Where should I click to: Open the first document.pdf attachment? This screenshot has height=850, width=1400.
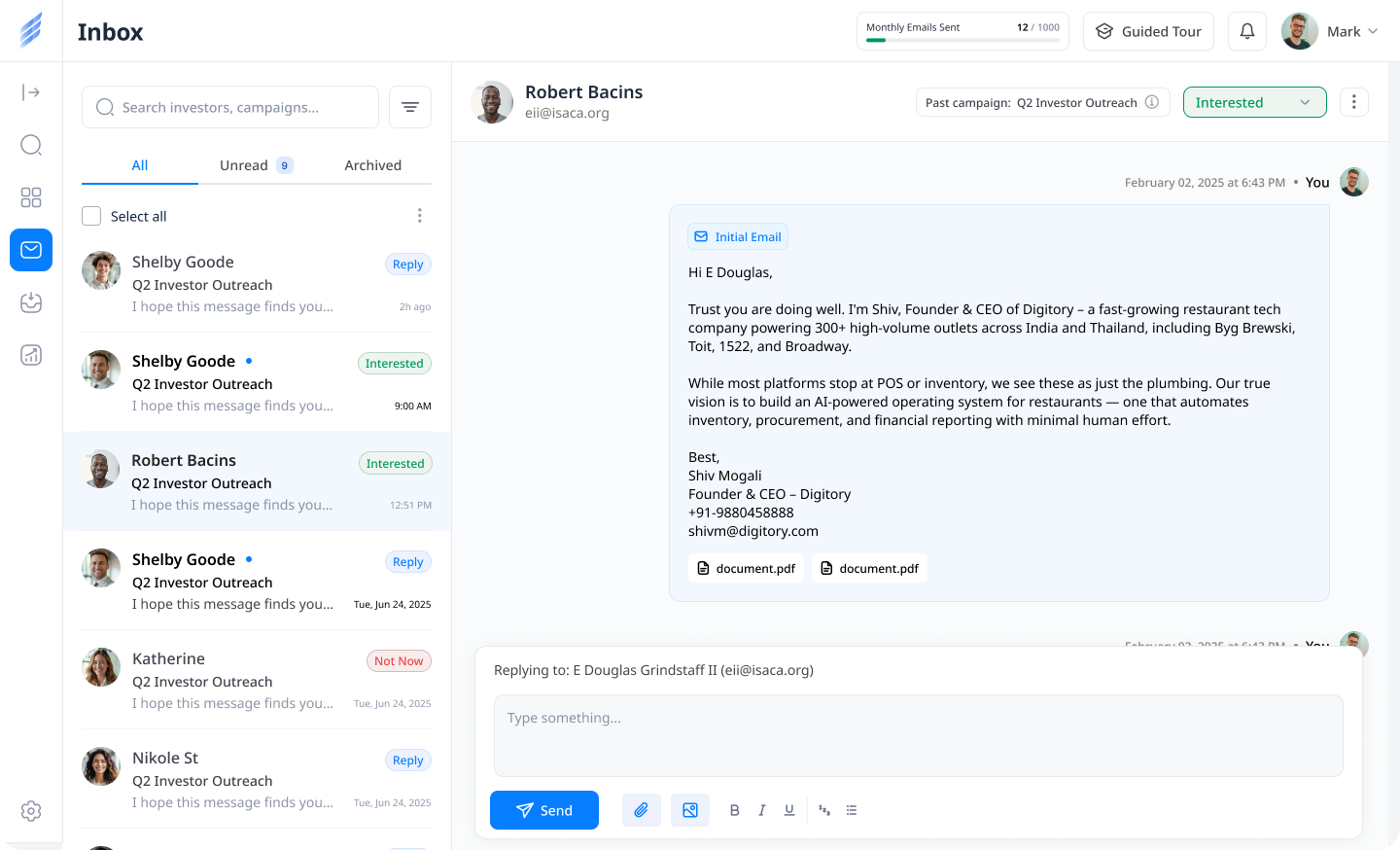(746, 568)
